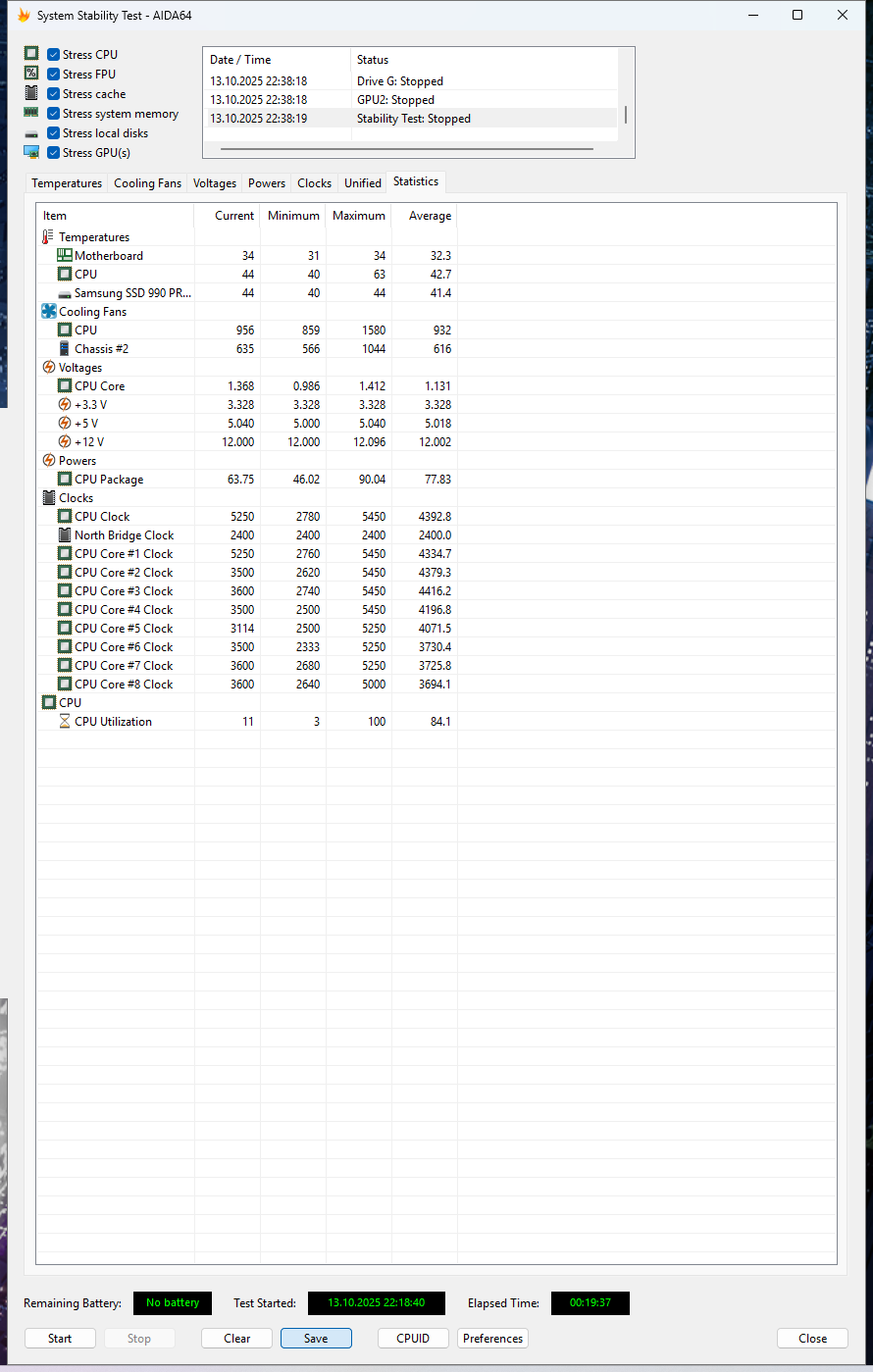Open the Unified tab

(x=362, y=182)
